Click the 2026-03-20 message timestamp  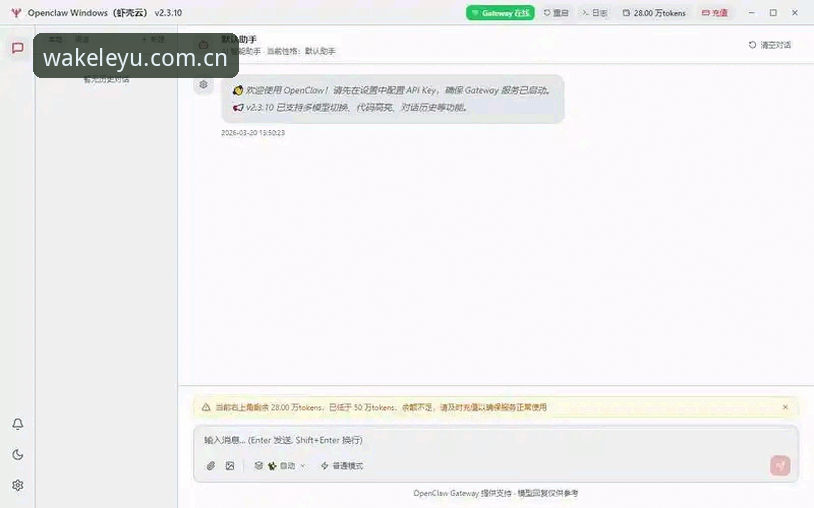coord(253,133)
